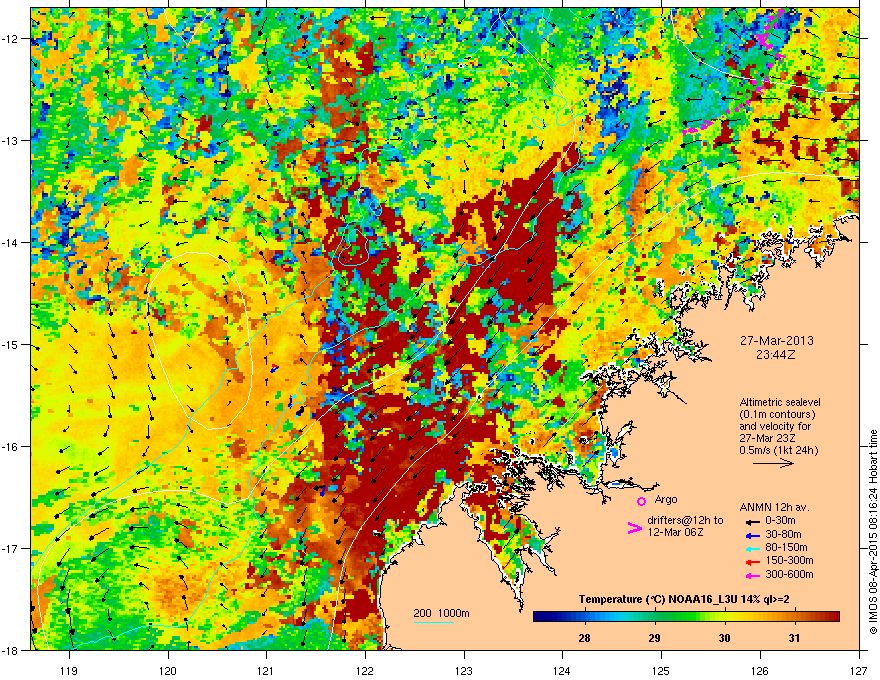Click the longitude axis label '123'
This screenshot has width=880, height=680.
coord(464,670)
